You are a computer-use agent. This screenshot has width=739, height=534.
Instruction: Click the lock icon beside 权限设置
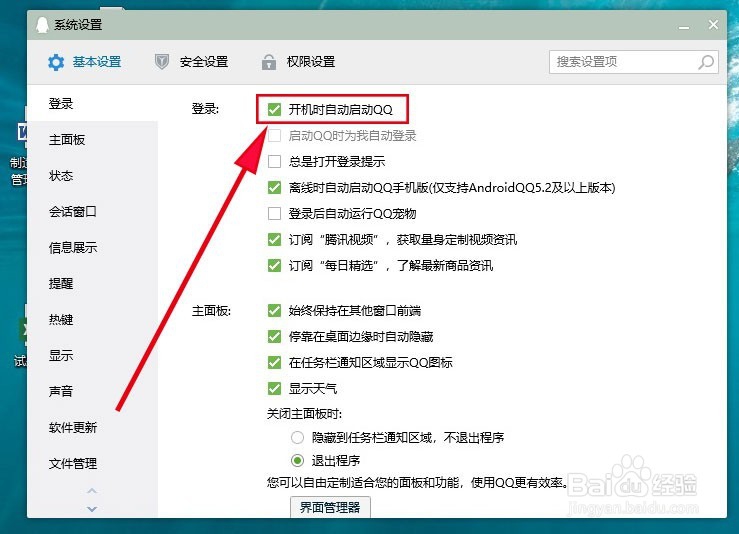(x=269, y=62)
